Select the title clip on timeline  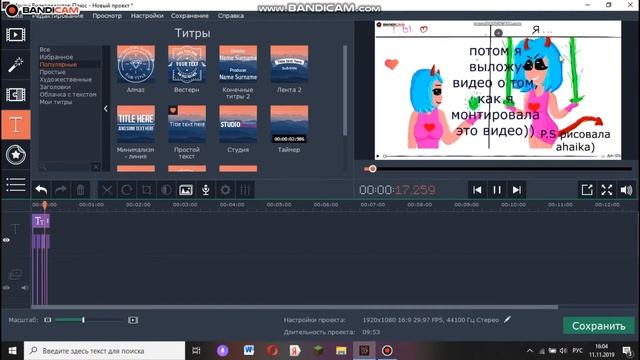(41, 221)
